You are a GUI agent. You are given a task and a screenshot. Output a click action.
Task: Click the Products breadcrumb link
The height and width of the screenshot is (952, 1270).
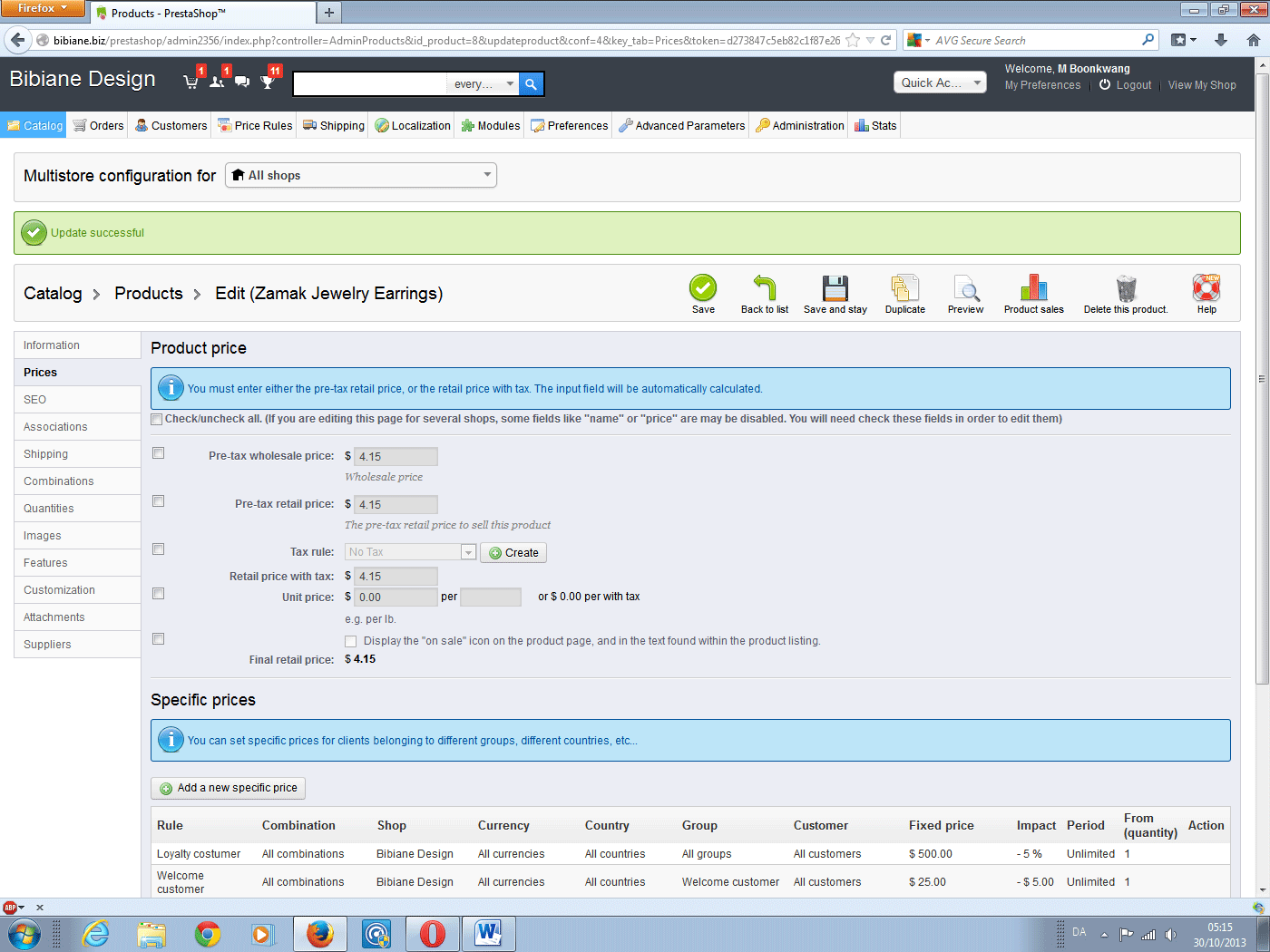[149, 294]
